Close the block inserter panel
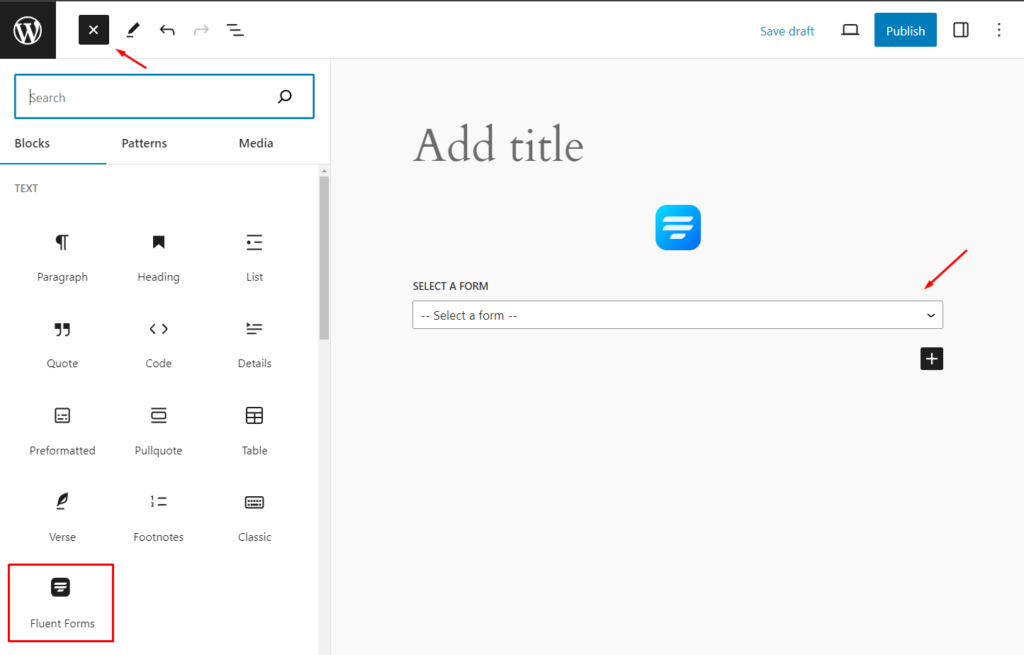The height and width of the screenshot is (655, 1024). pos(93,30)
